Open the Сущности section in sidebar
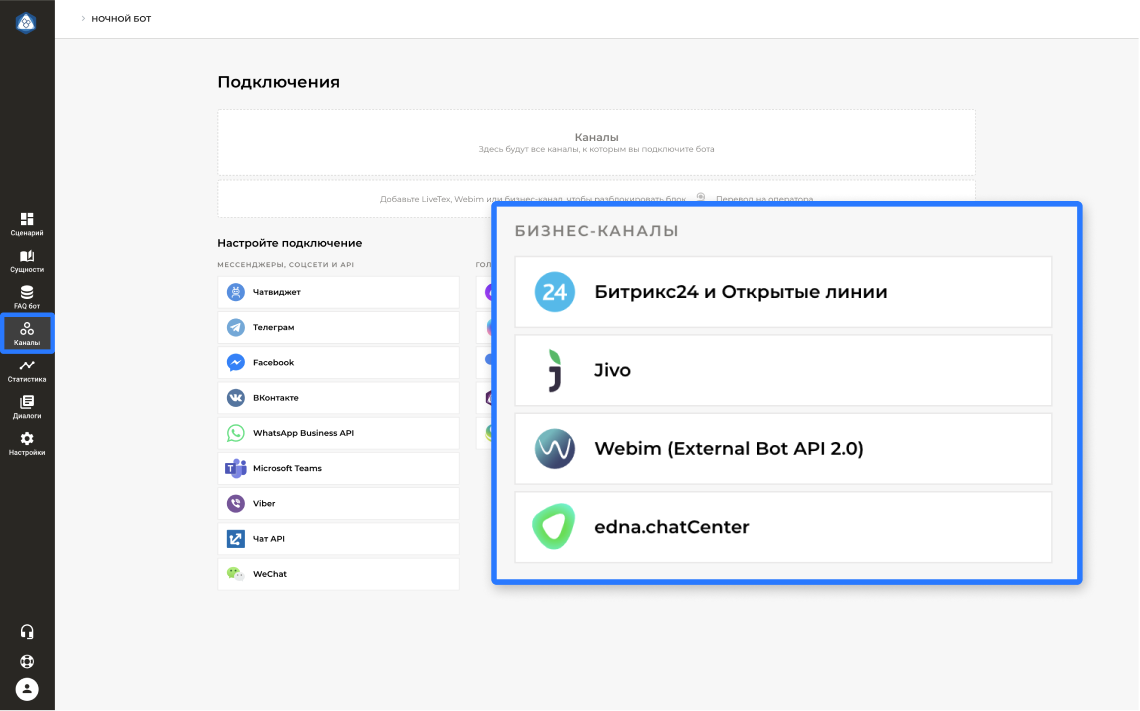Screen dimensions: 1140x711 pyautogui.click(x=27, y=261)
